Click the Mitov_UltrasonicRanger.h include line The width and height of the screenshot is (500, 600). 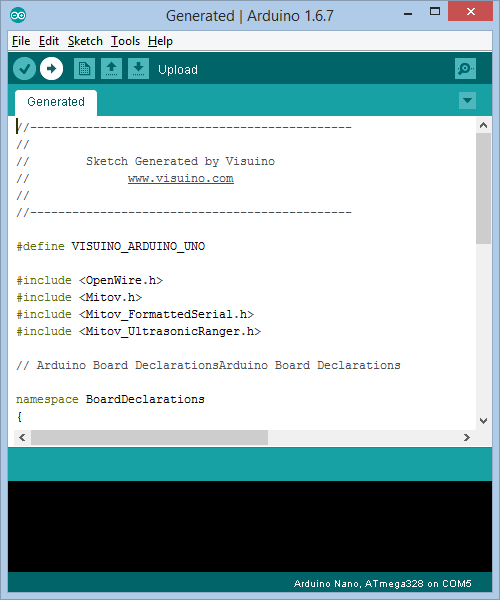[x=138, y=331]
